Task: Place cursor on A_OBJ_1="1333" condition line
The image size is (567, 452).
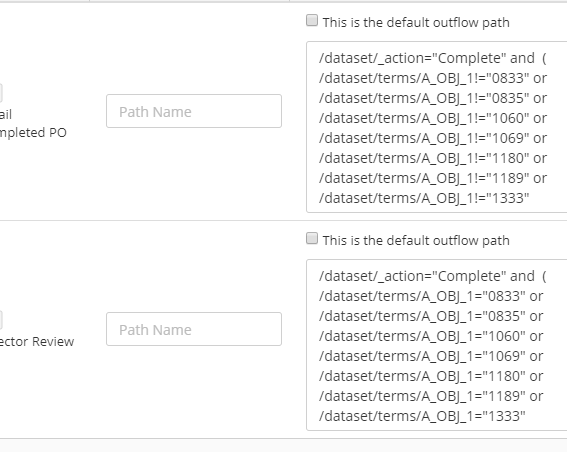Action: [x=422, y=416]
